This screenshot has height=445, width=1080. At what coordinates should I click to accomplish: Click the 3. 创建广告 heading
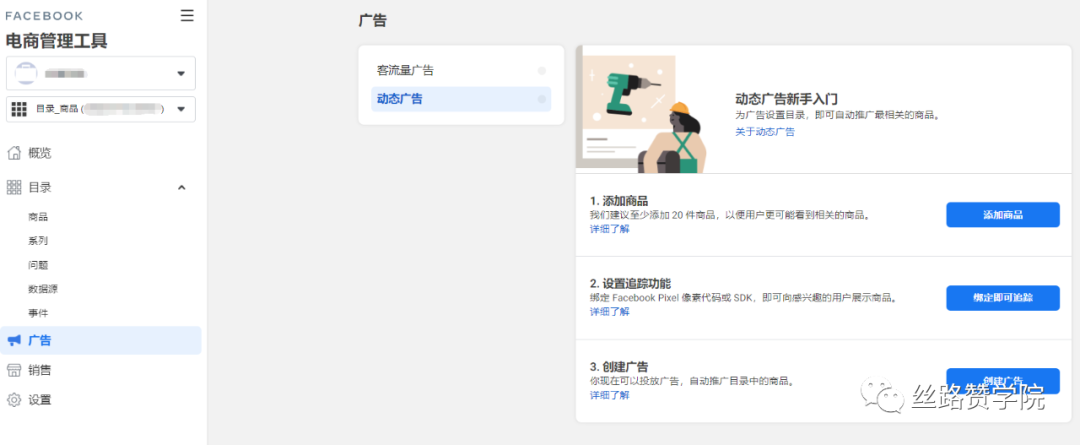[619, 366]
